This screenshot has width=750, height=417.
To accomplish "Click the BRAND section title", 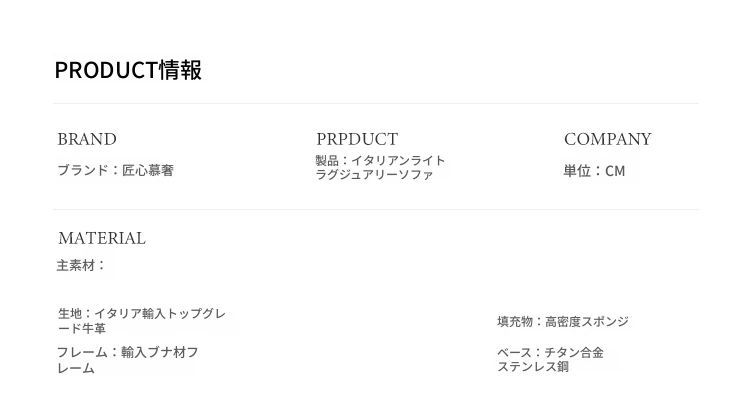I will [87, 139].
